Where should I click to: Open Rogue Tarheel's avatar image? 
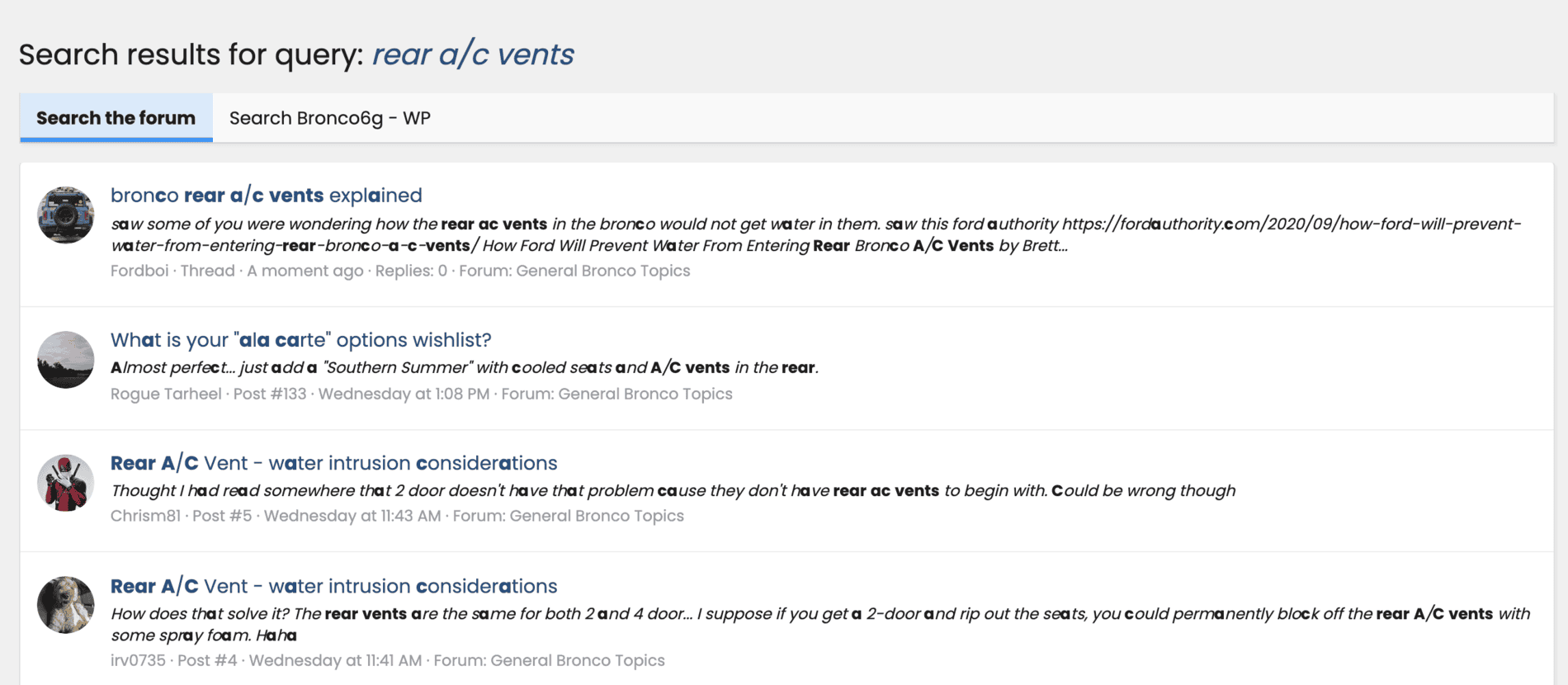point(65,360)
